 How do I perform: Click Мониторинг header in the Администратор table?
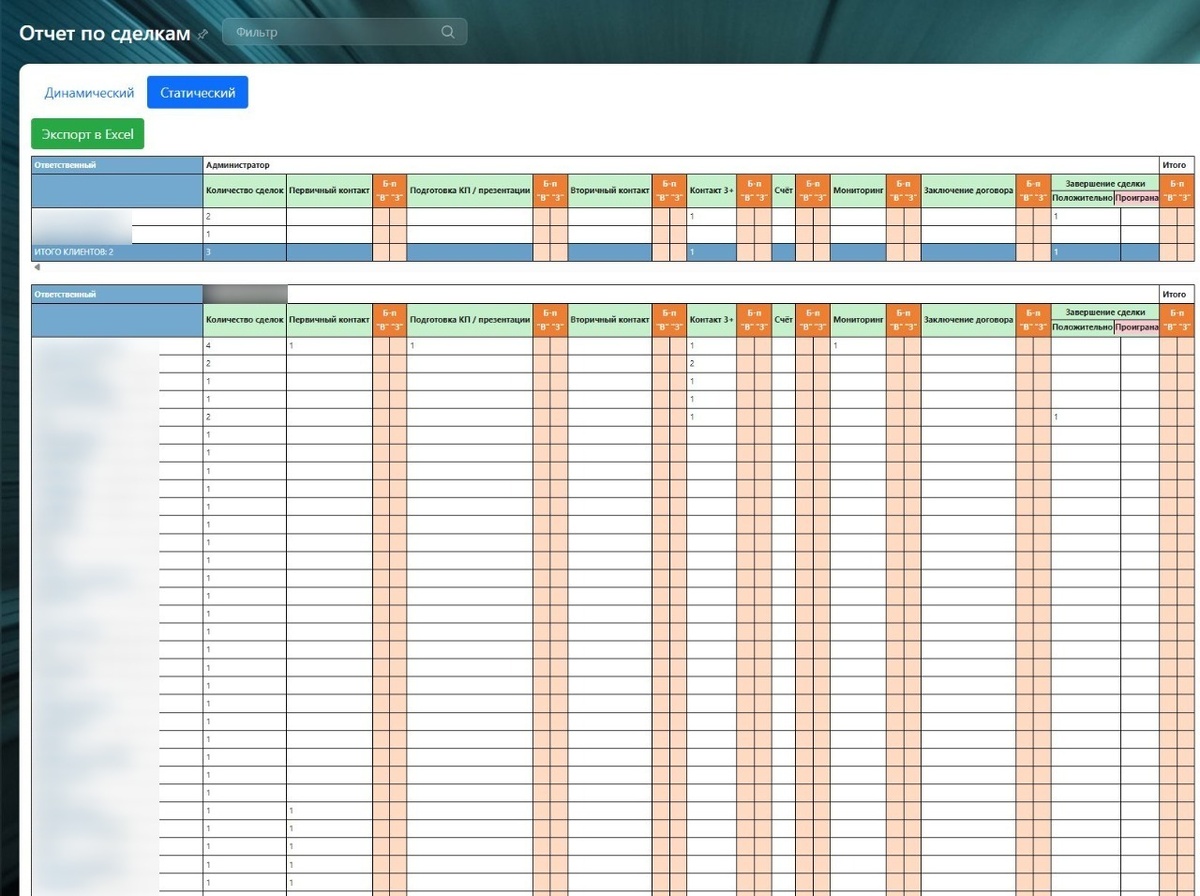858,191
